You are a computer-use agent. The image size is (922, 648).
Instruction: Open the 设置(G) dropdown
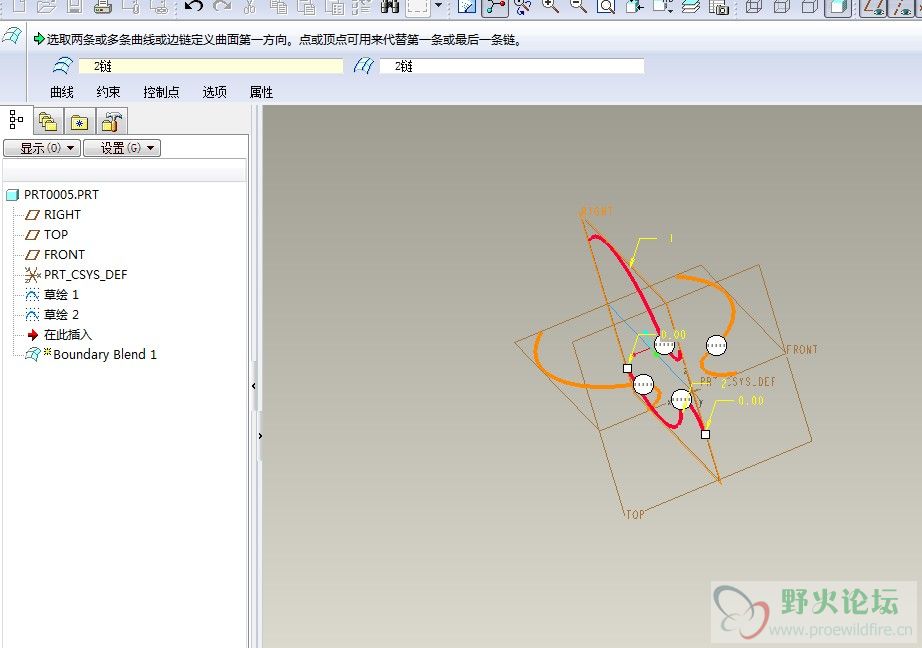tap(122, 148)
